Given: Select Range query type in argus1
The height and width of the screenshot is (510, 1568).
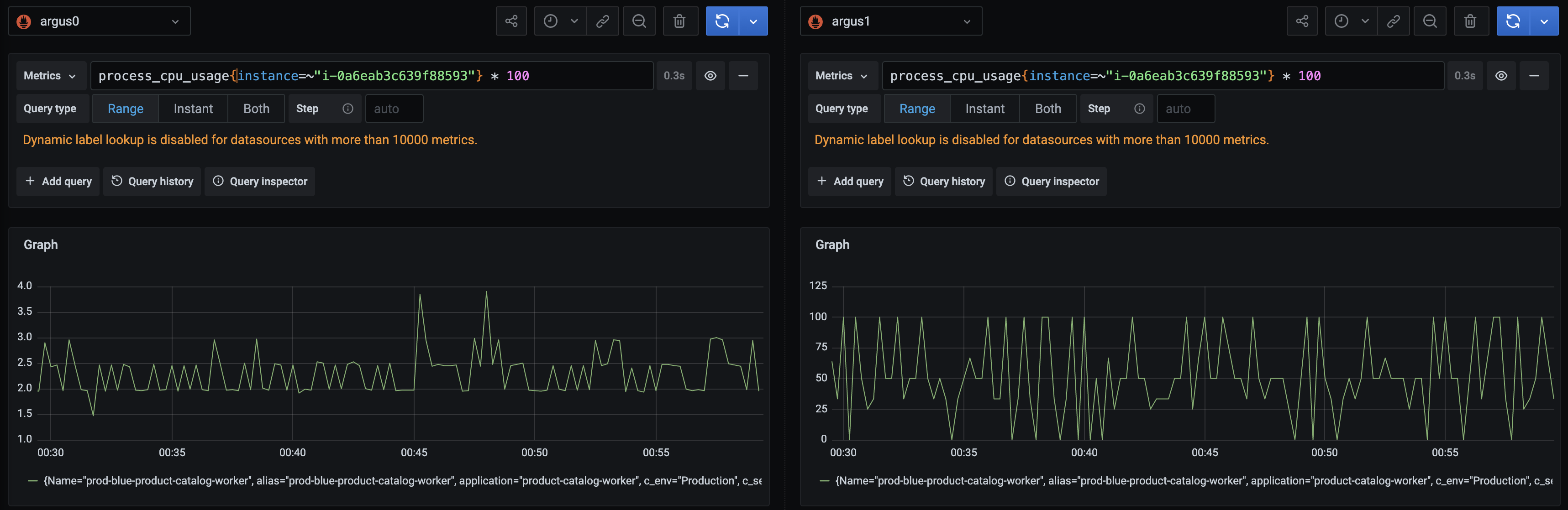Looking at the screenshot, I should point(917,109).
